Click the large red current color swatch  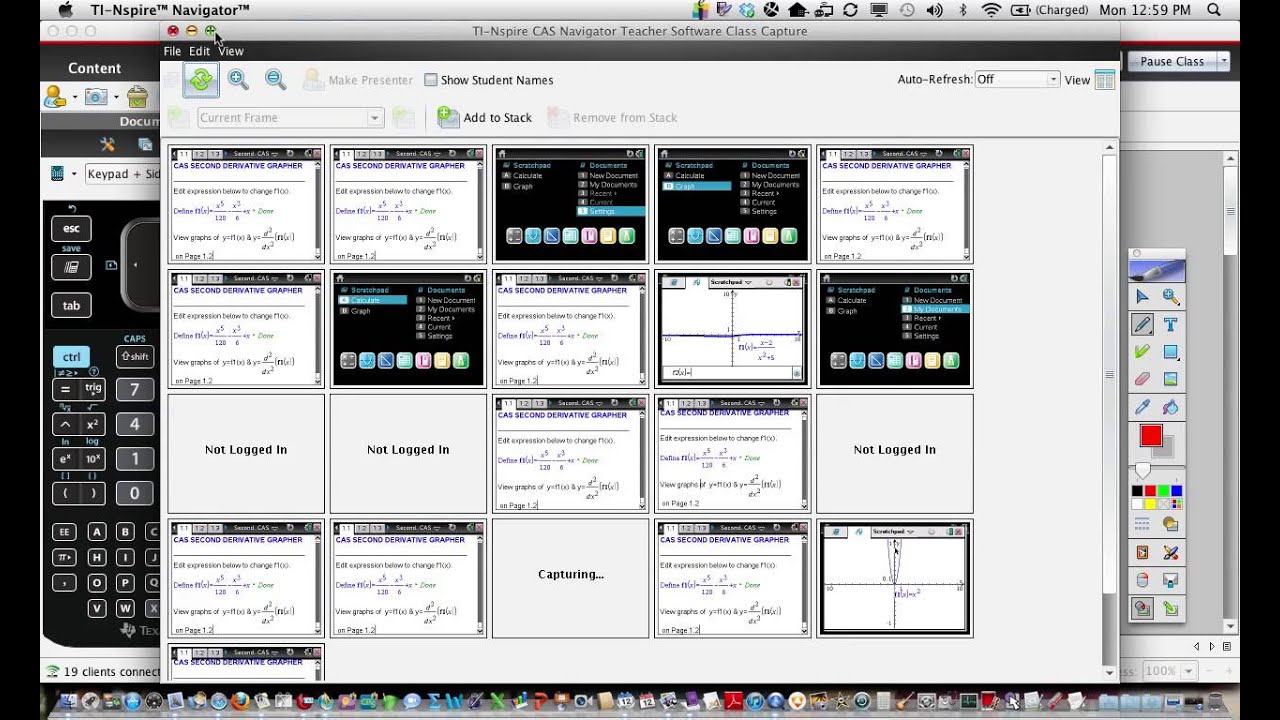coord(1151,436)
